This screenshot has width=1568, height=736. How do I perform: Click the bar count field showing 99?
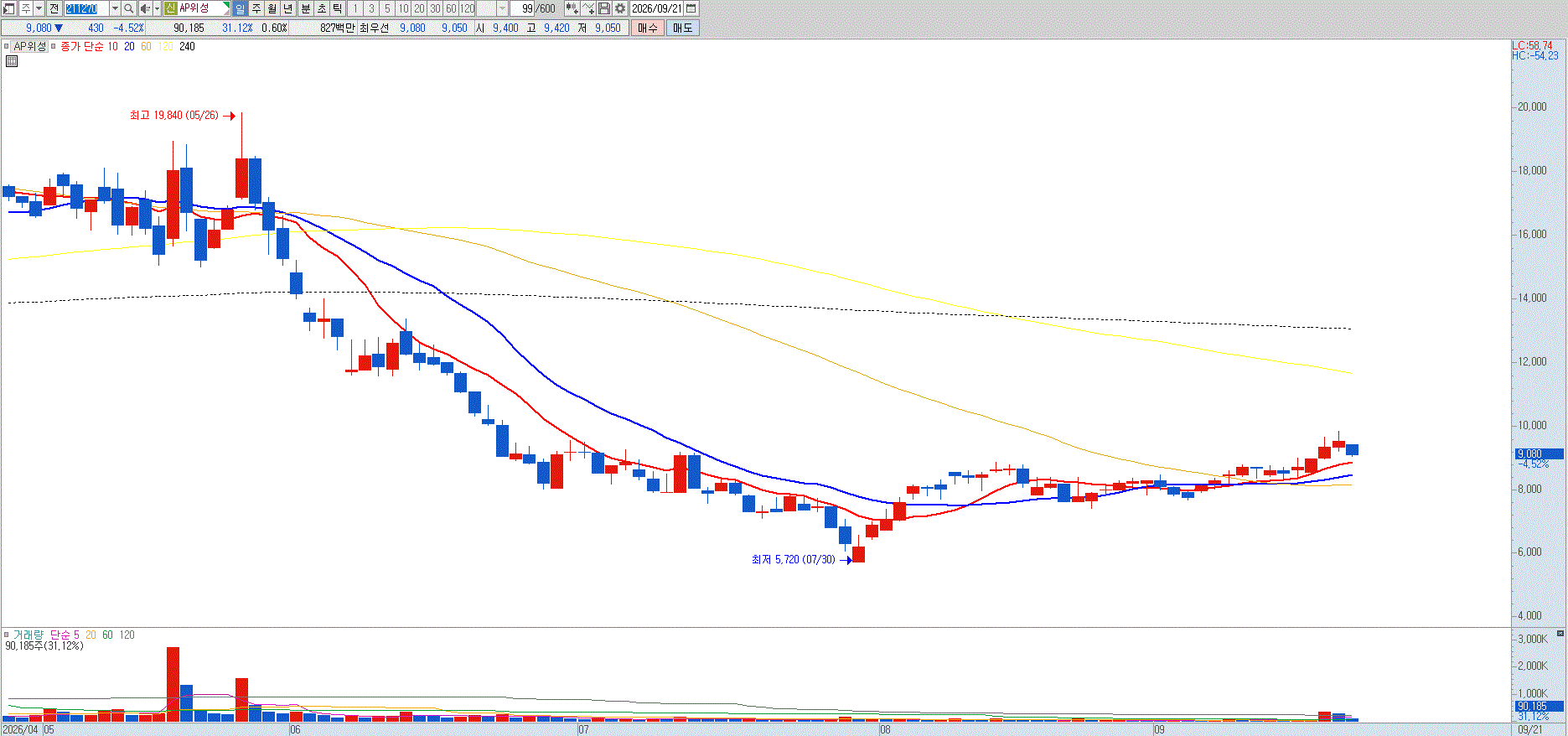point(524,8)
